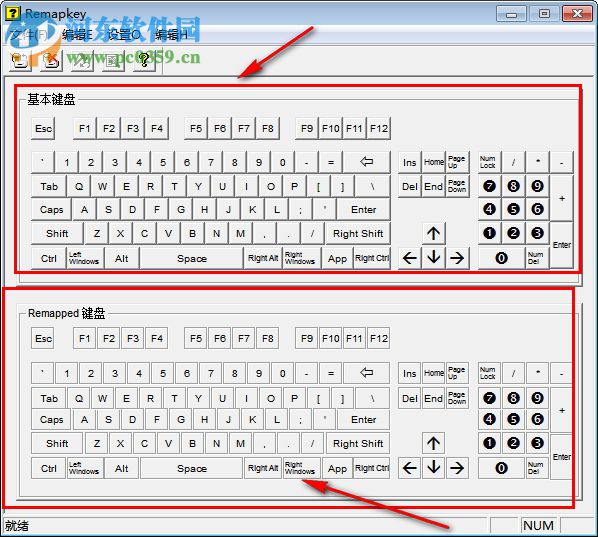Click the right arrow key in Remapped 键盘
This screenshot has width=598, height=537.
[457, 468]
